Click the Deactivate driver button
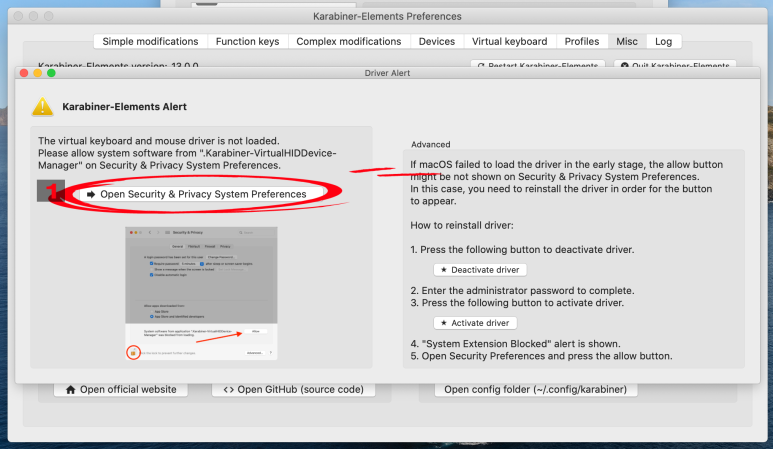 coord(480,270)
